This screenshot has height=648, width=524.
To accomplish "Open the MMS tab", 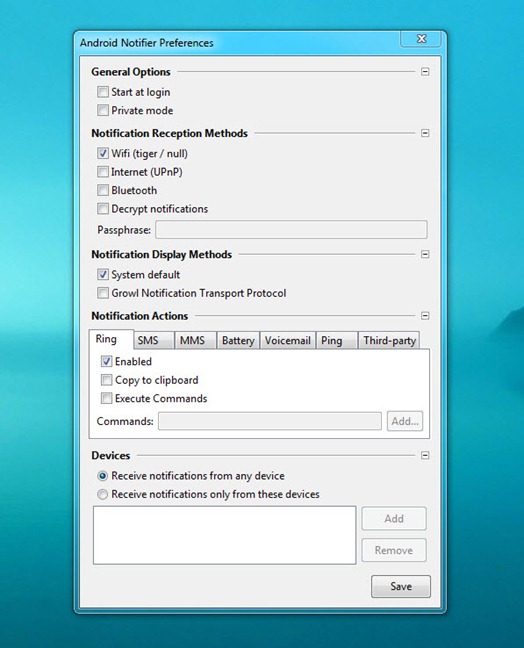I will tap(195, 341).
